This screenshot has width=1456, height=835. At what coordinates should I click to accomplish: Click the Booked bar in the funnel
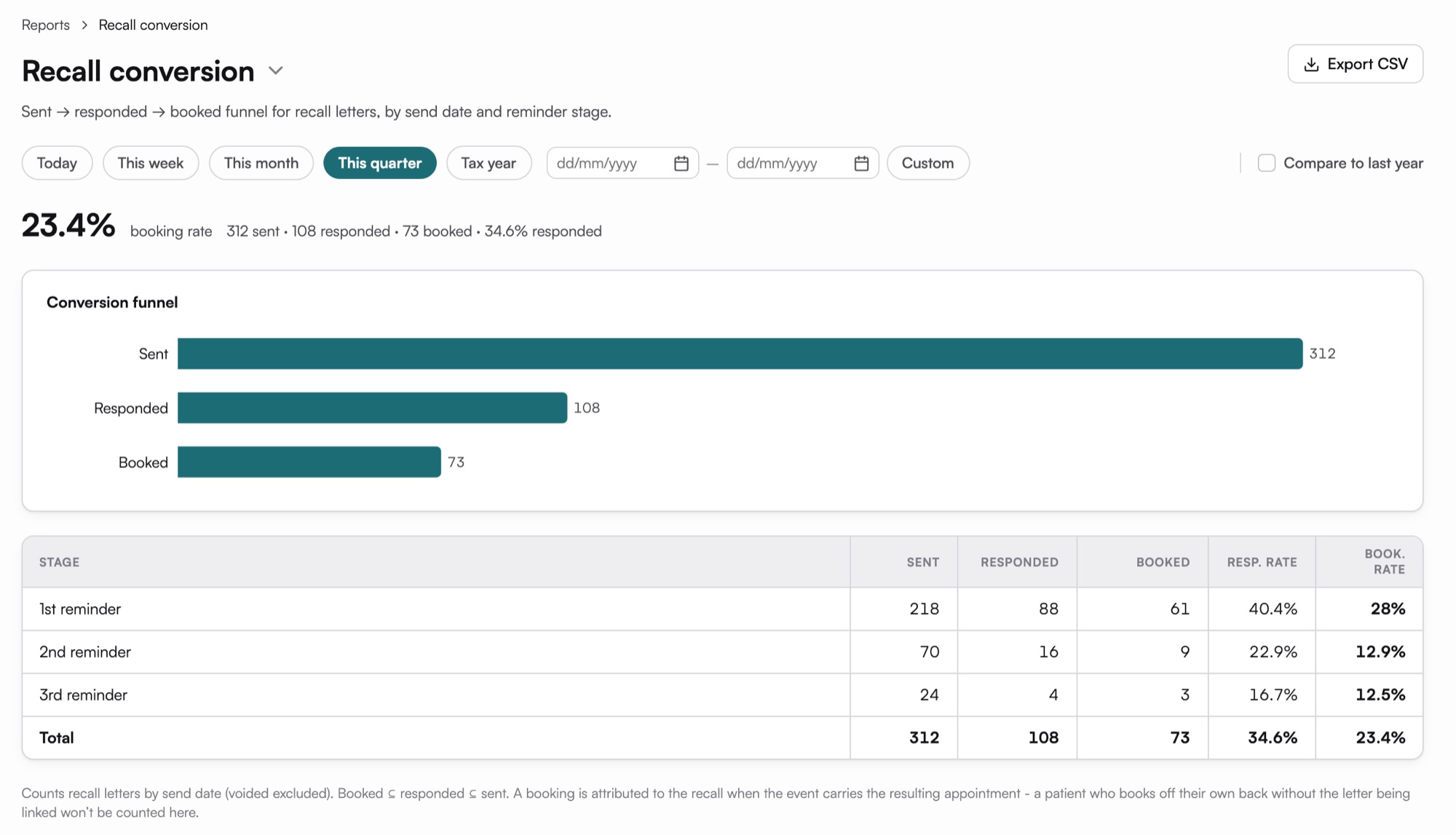[309, 462]
